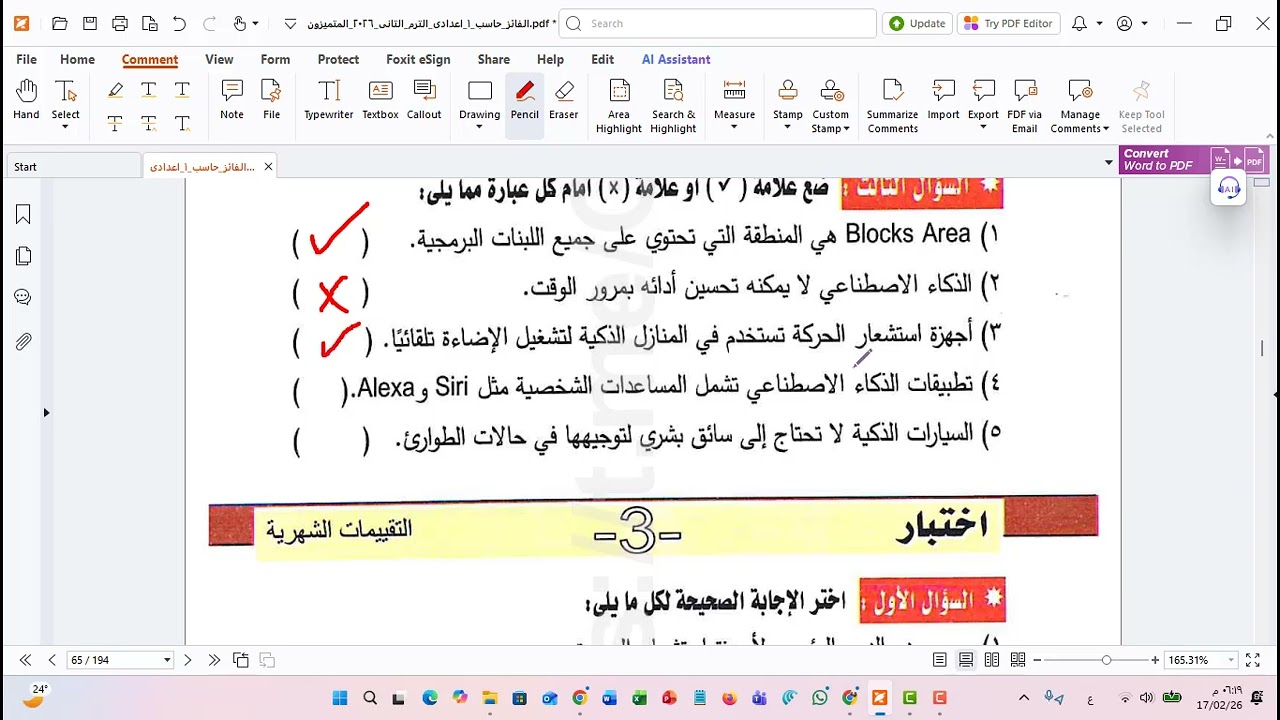This screenshot has width=1280, height=720.
Task: Open the AI Assistant tab
Action: pos(676,59)
